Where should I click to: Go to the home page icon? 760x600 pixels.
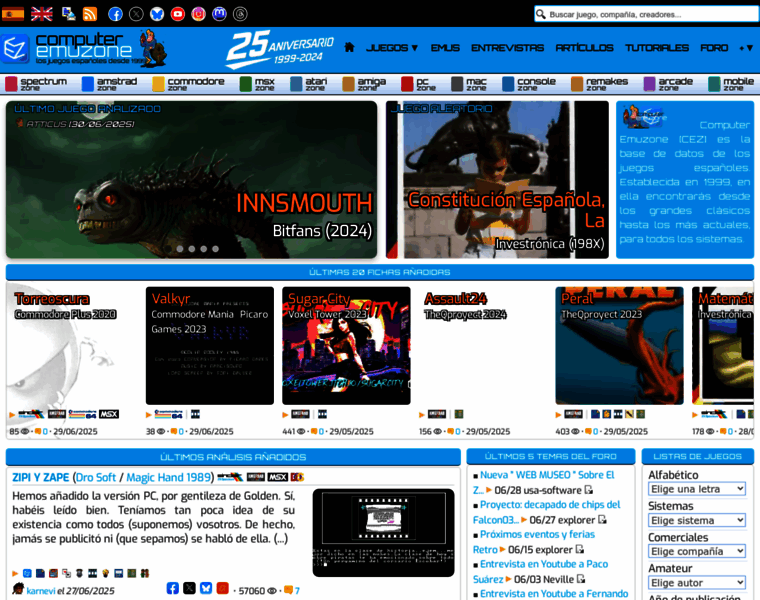[349, 47]
